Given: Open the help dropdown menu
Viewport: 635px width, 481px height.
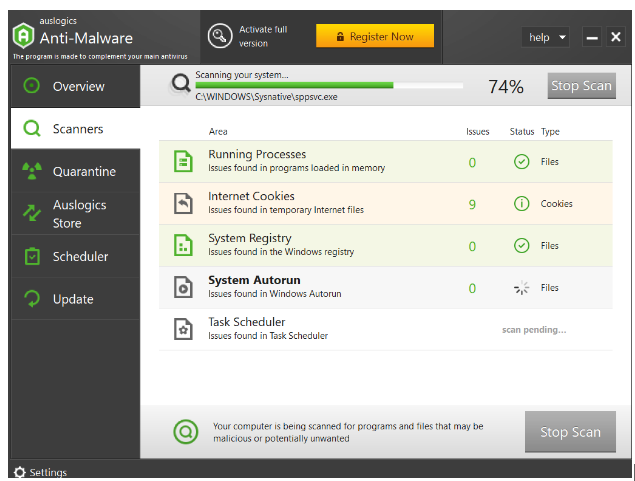Looking at the screenshot, I should click(546, 37).
